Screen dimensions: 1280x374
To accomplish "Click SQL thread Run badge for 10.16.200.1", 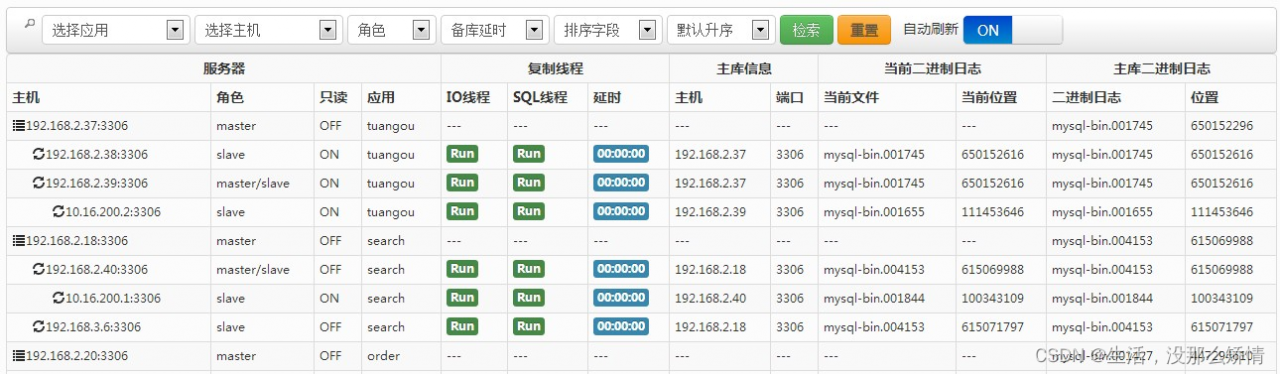I will [529, 298].
